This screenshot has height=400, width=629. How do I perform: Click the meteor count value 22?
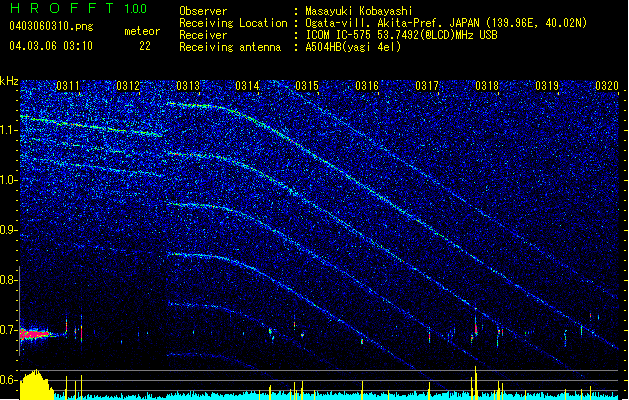click(x=145, y=46)
